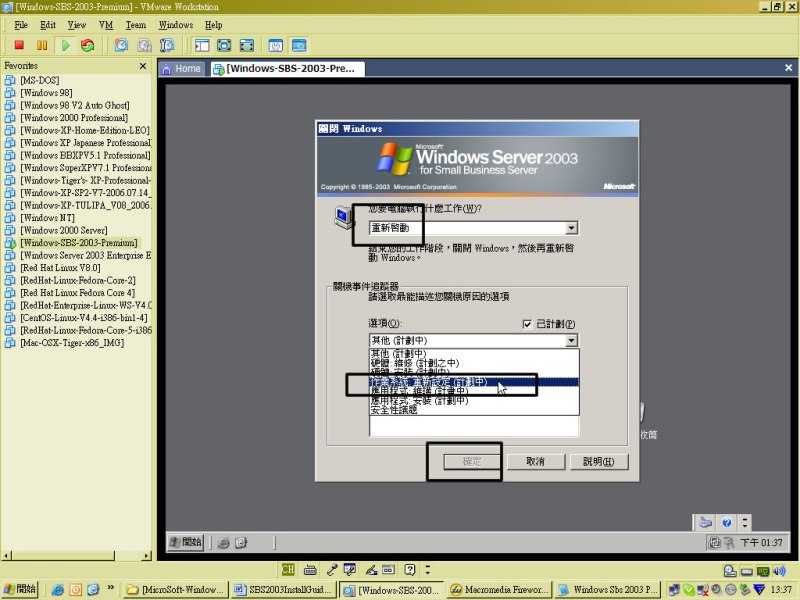
Task: Switch to the Home tab
Action: [182, 69]
